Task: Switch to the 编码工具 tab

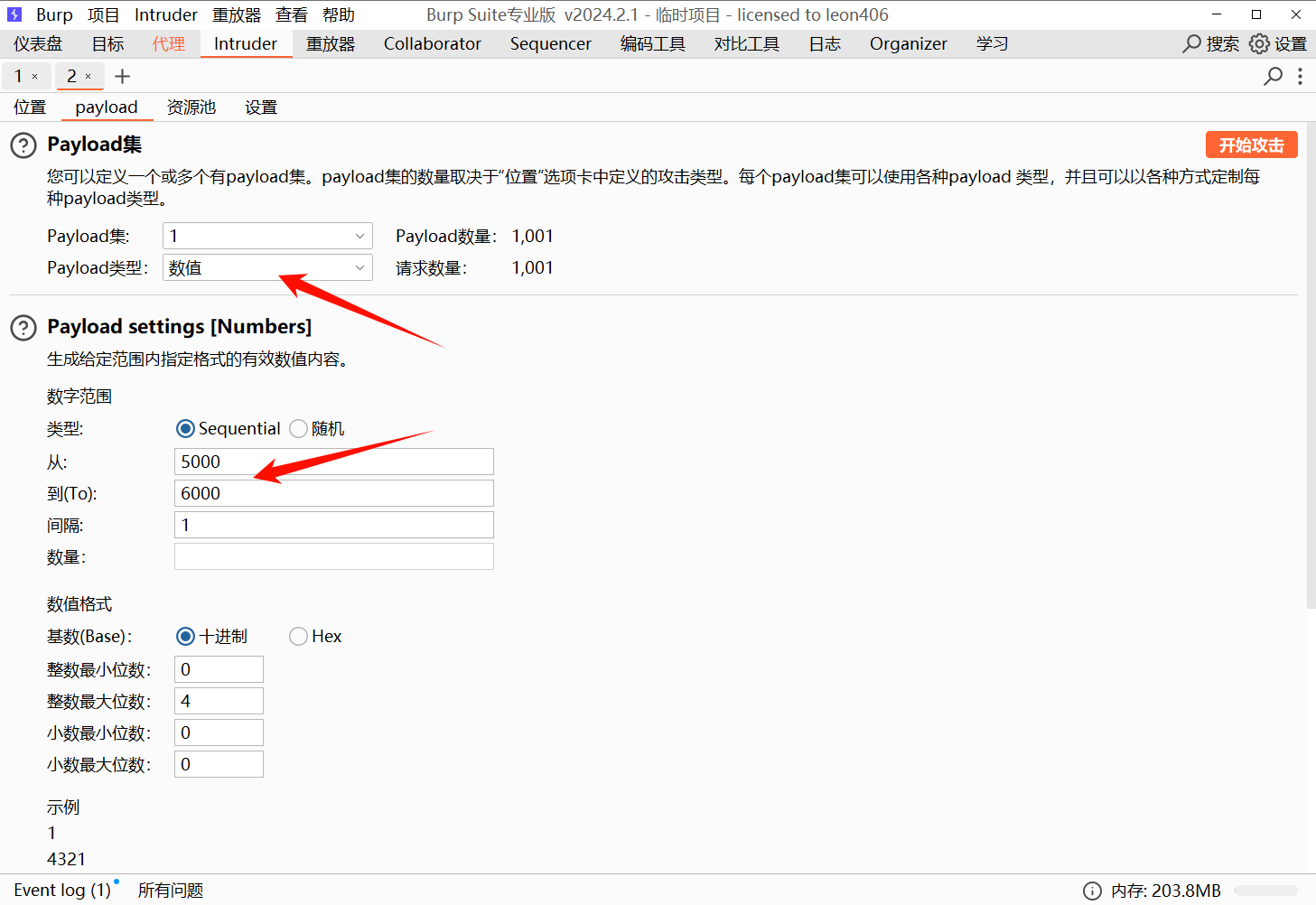Action: click(x=653, y=43)
